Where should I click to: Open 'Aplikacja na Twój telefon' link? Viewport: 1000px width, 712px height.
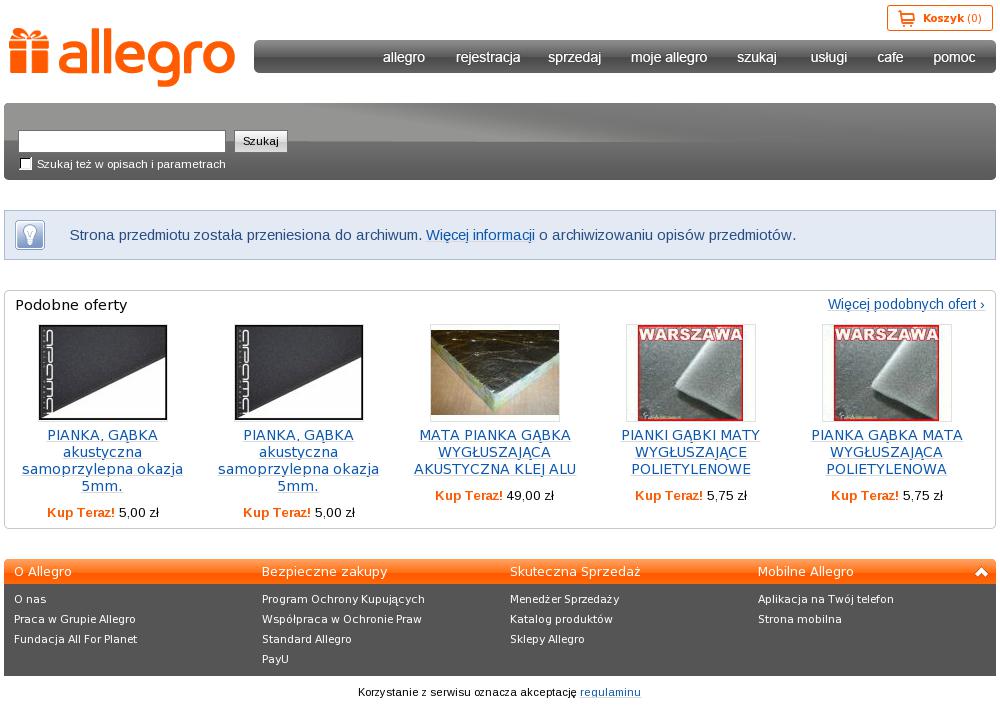point(826,599)
